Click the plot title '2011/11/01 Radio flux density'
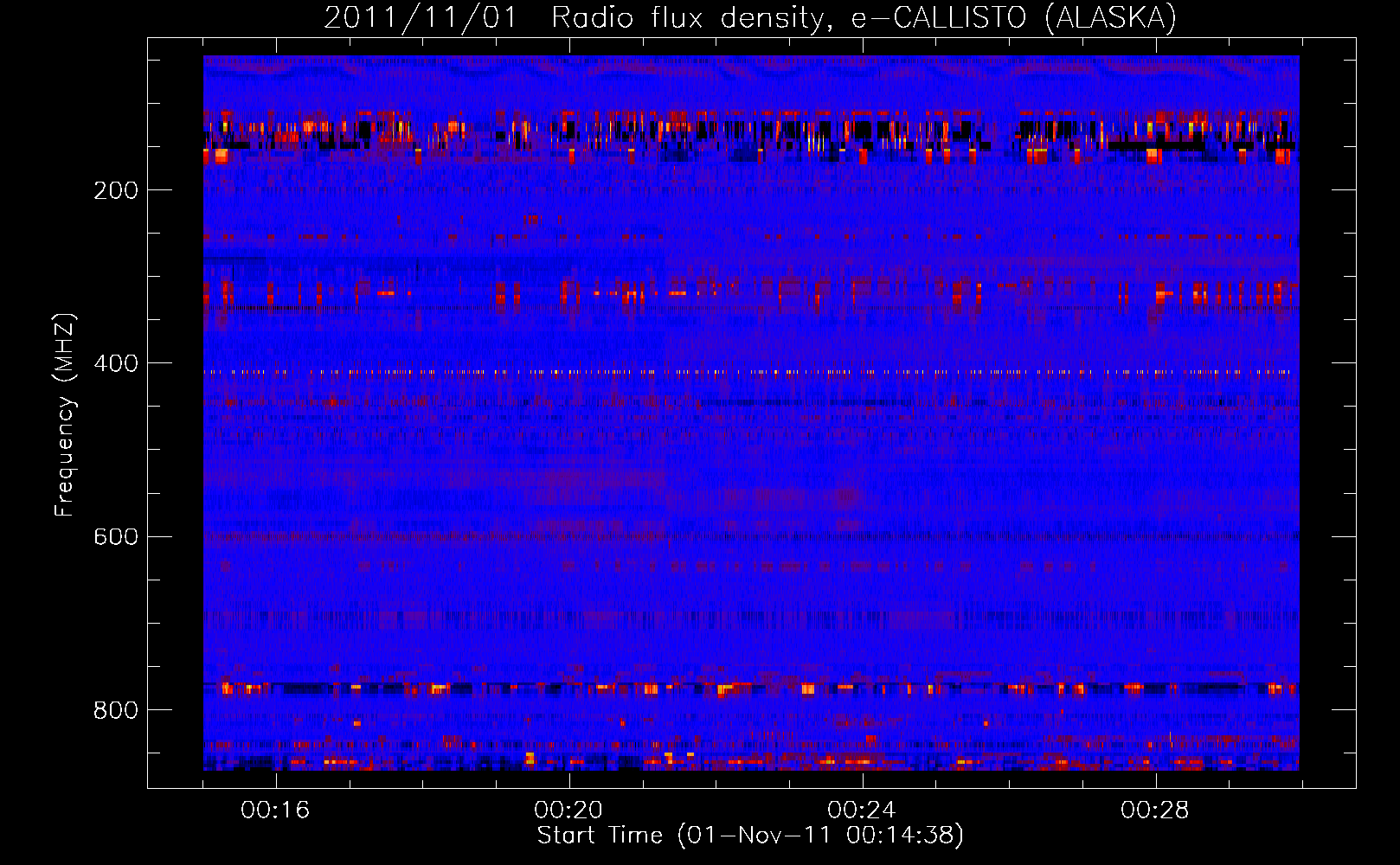 coord(750,17)
